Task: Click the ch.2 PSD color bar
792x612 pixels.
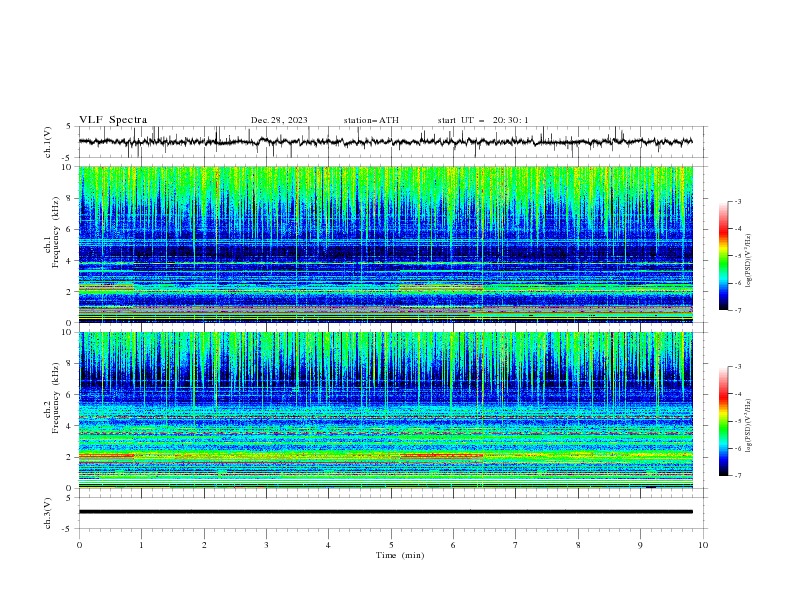Action: click(724, 421)
